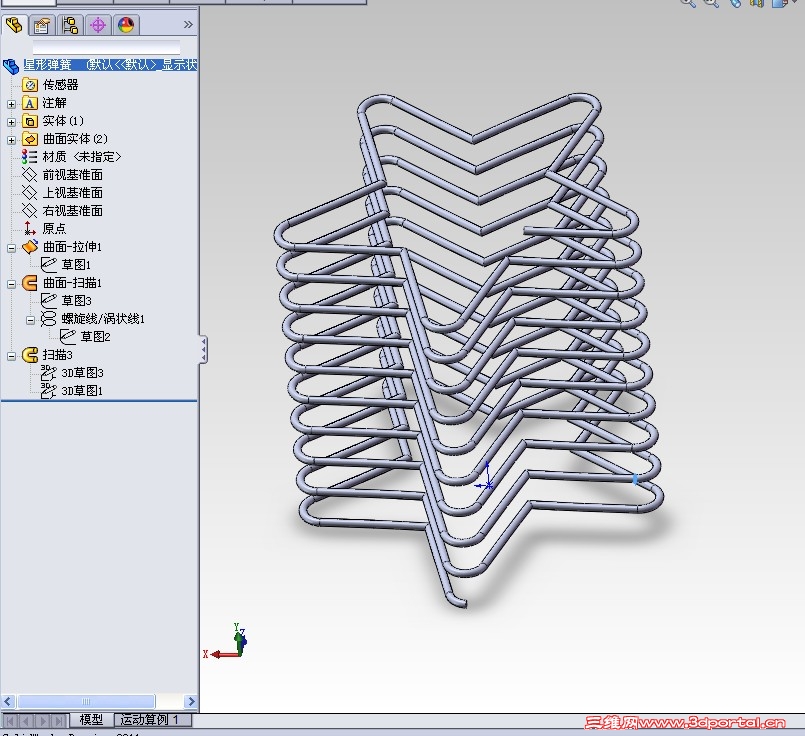Click the 传感器 text label
Screen dimensions: 805x736
tap(61, 85)
